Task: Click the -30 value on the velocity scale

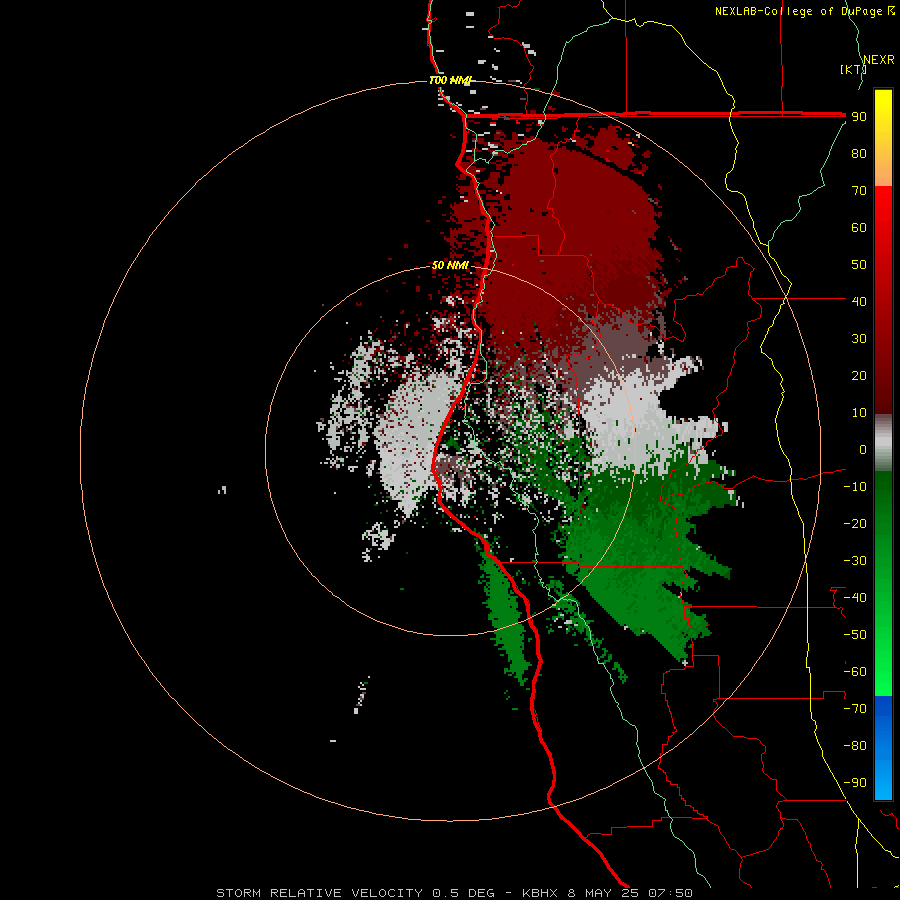Action: [855, 561]
